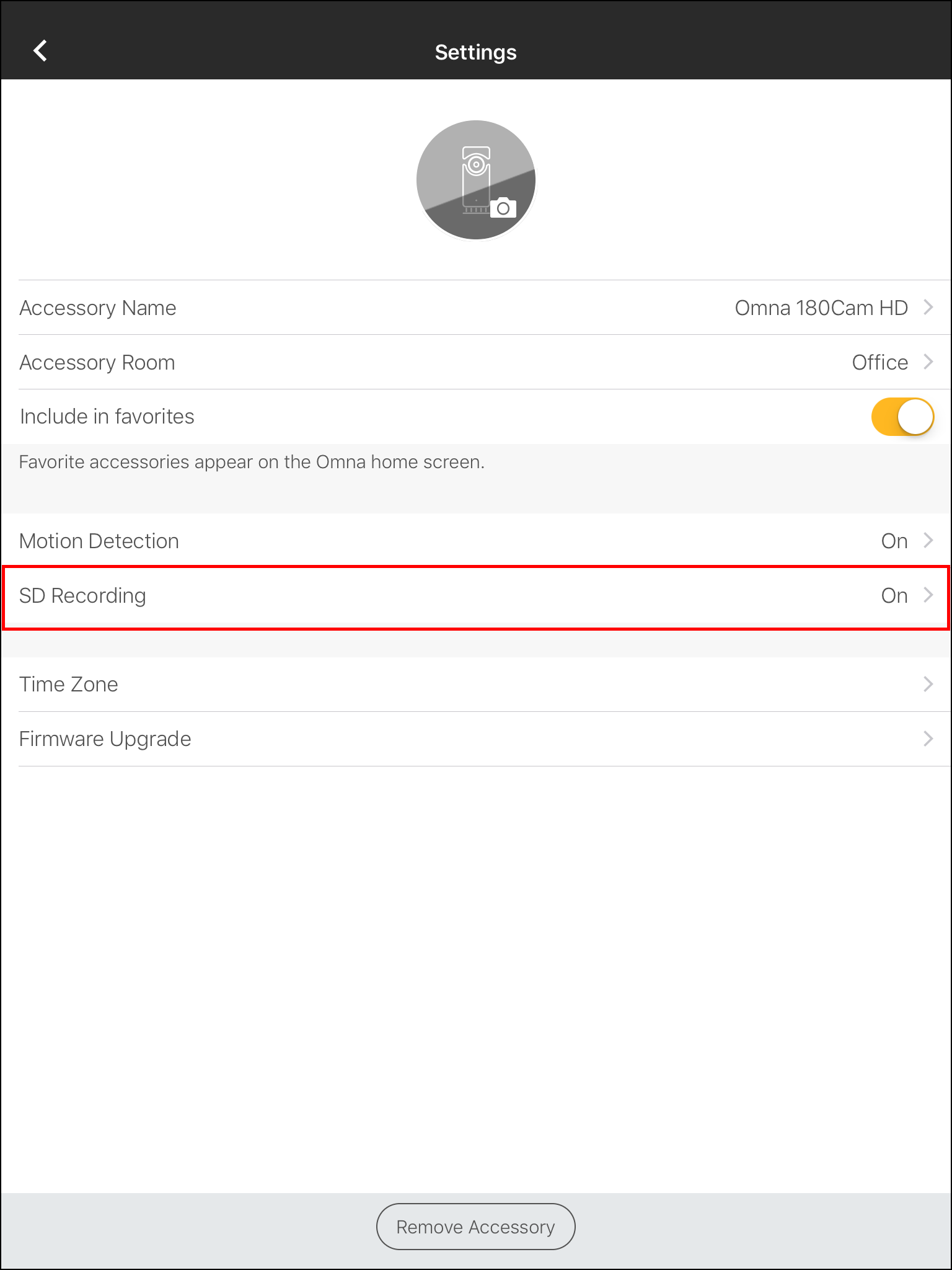
Task: Open SD Recording settings row
Action: click(476, 595)
